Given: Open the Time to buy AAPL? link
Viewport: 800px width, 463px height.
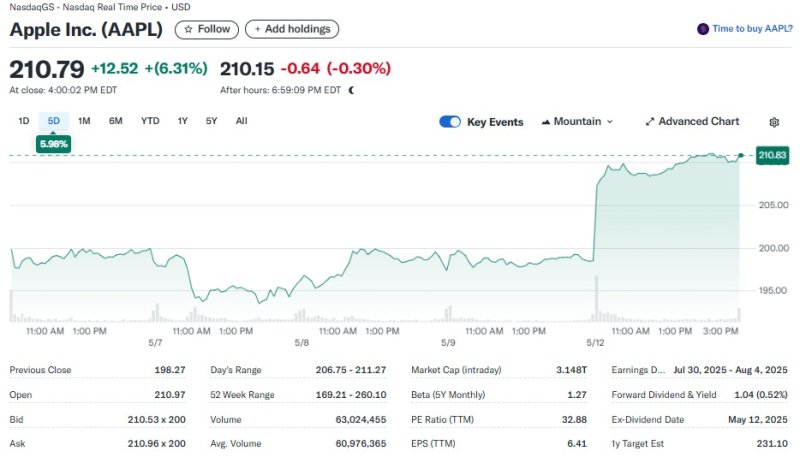Looking at the screenshot, I should pos(751,29).
